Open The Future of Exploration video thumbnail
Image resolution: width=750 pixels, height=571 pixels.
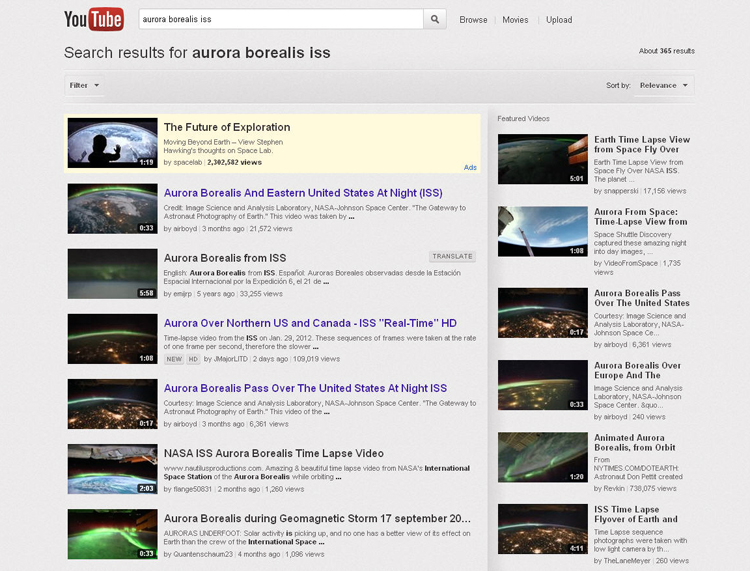112,144
